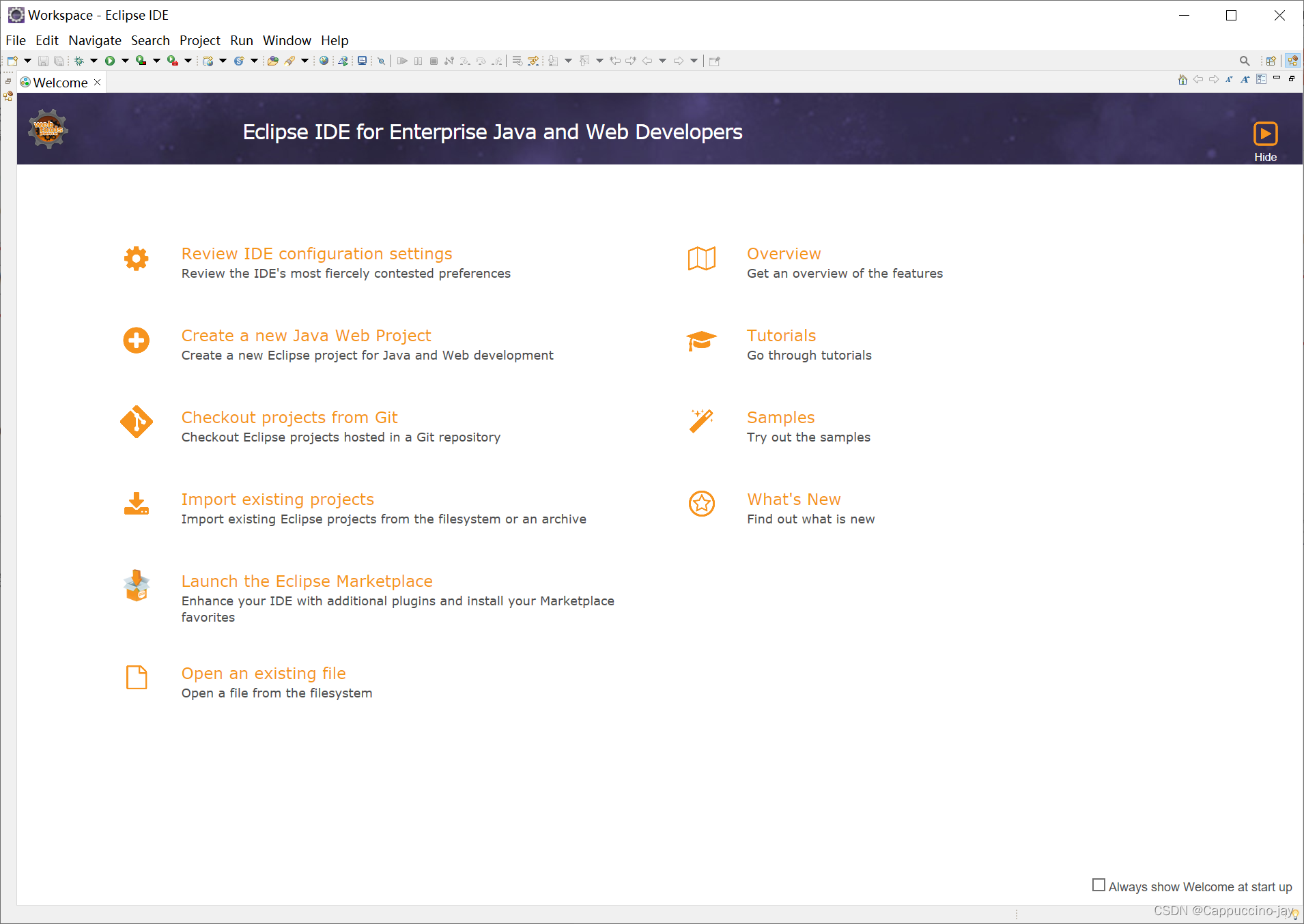Screen dimensions: 1304x924
Task: Open the Overview link
Action: click(x=784, y=254)
